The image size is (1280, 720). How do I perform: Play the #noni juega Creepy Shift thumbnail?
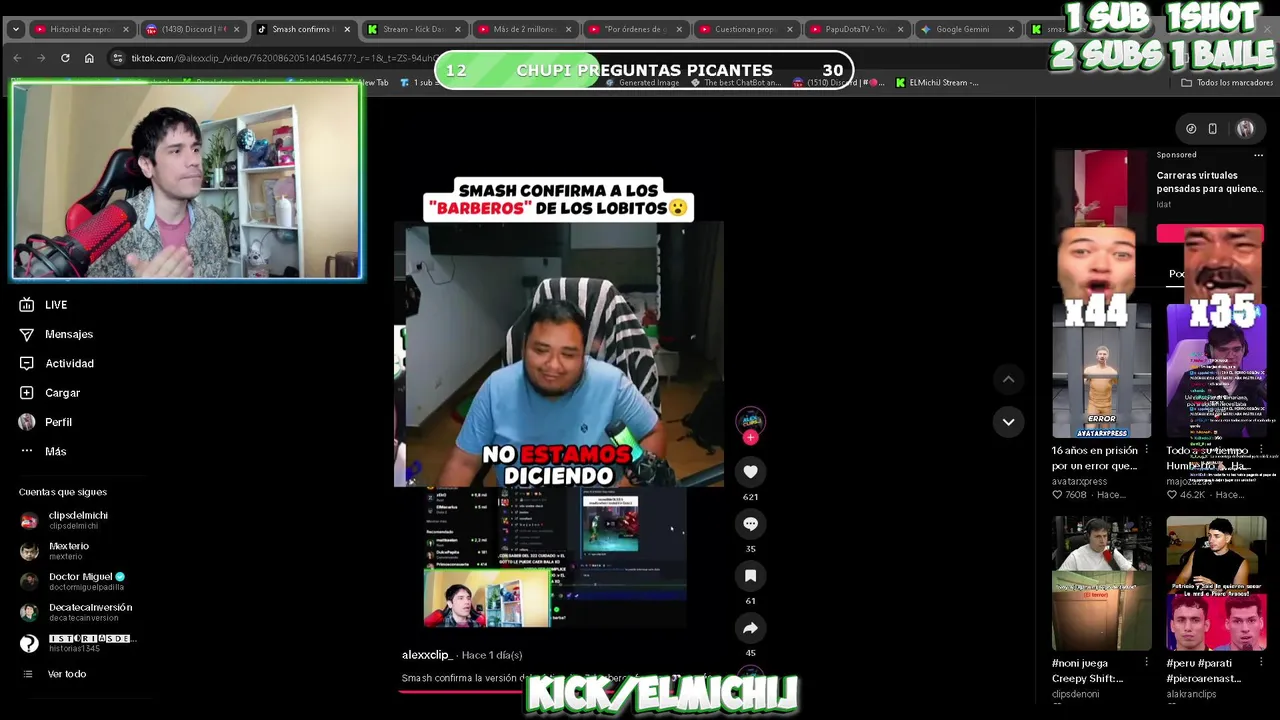1101,583
